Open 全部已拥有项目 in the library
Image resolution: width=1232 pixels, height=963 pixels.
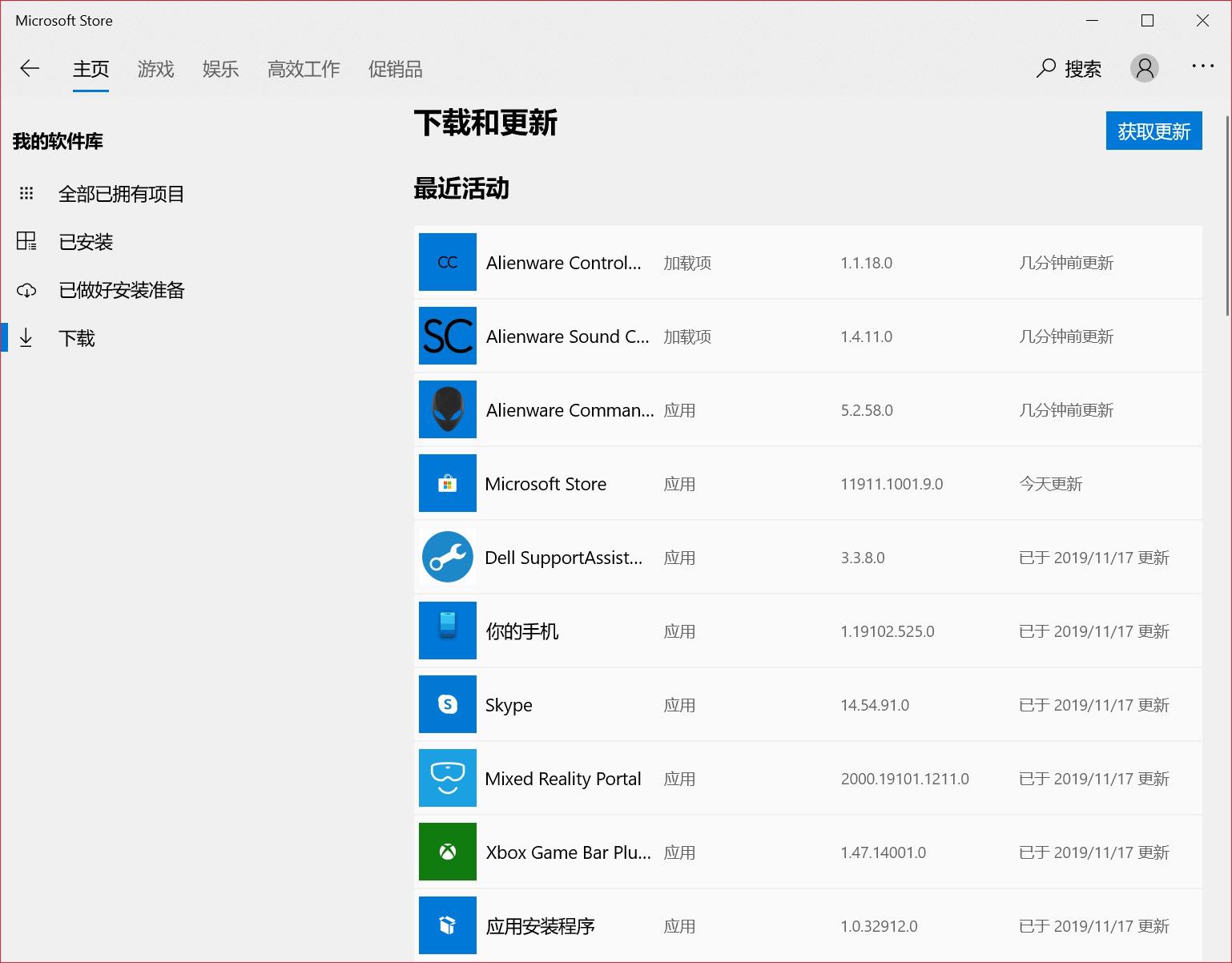(x=121, y=194)
